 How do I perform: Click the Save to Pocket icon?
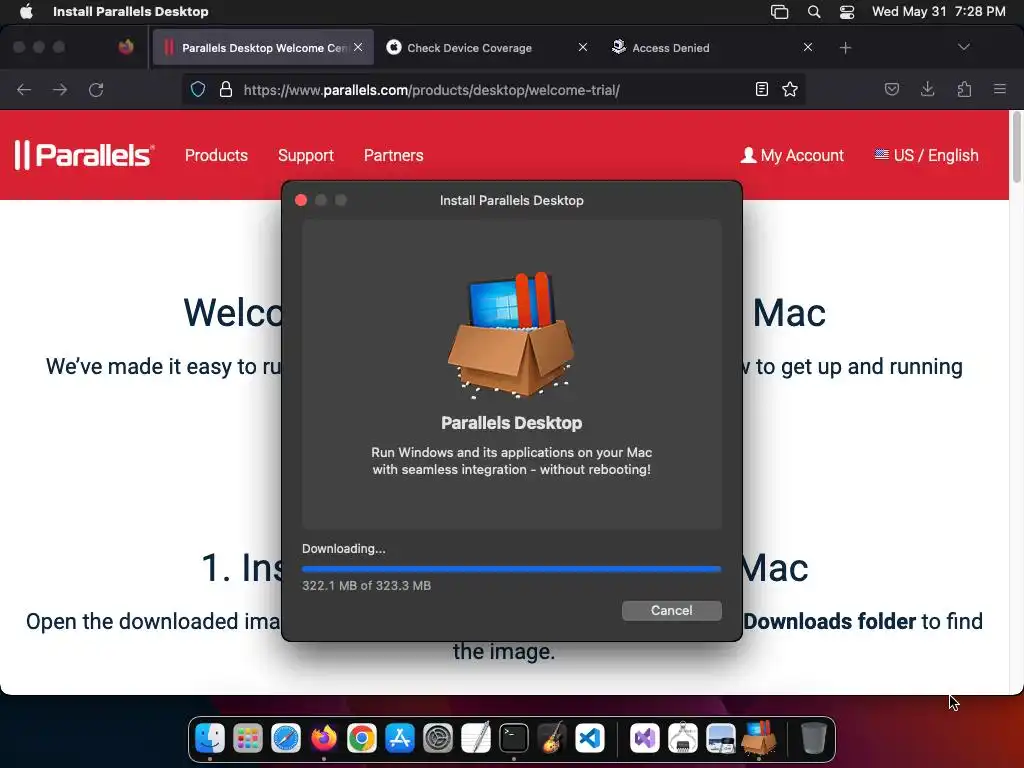891,89
